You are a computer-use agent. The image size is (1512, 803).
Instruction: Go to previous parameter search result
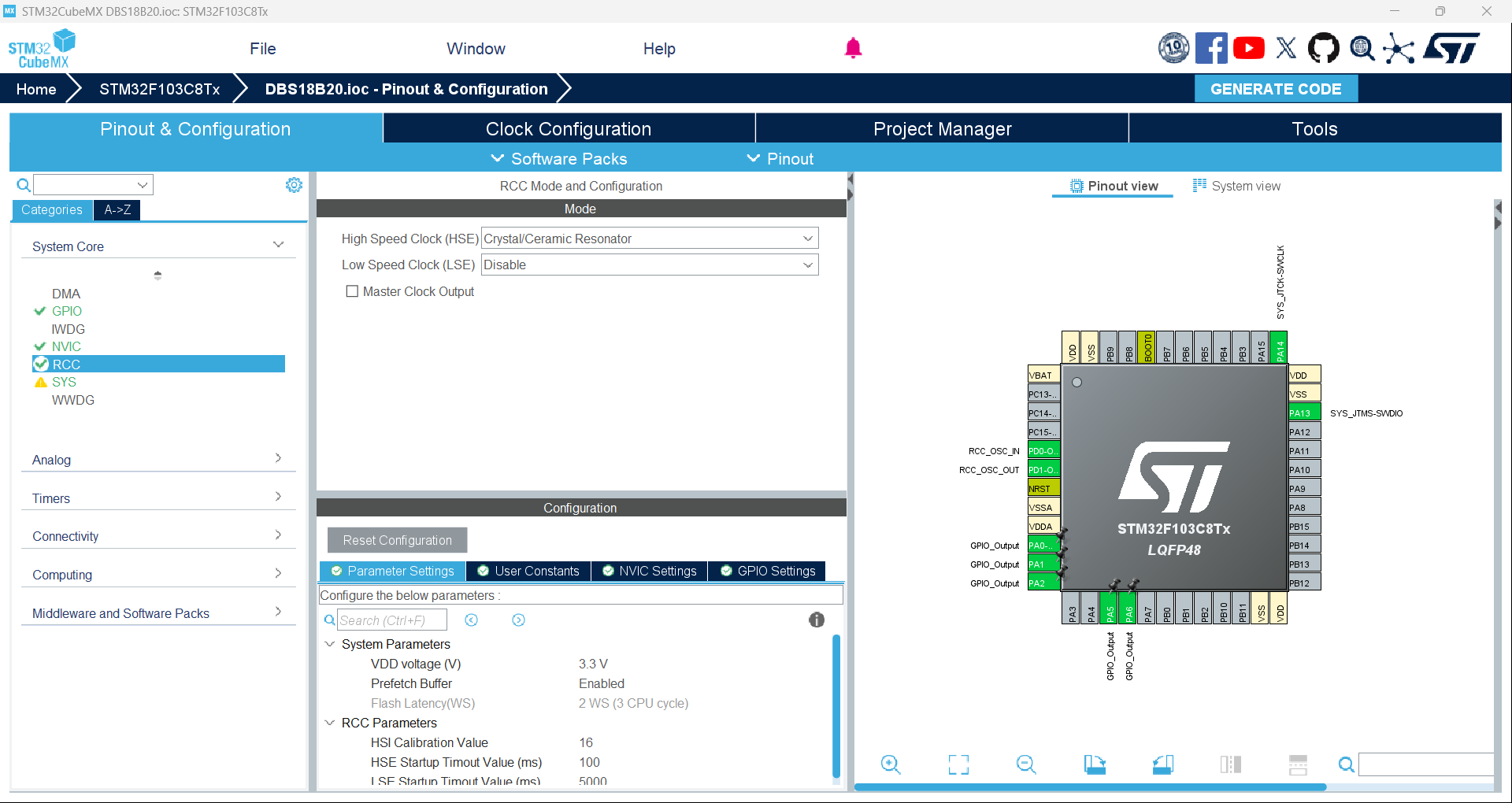click(471, 620)
